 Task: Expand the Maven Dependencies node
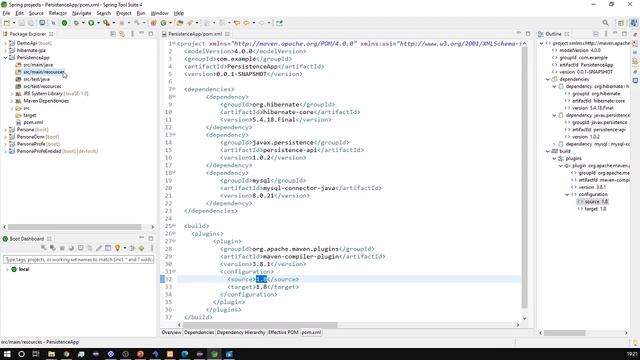point(12,101)
